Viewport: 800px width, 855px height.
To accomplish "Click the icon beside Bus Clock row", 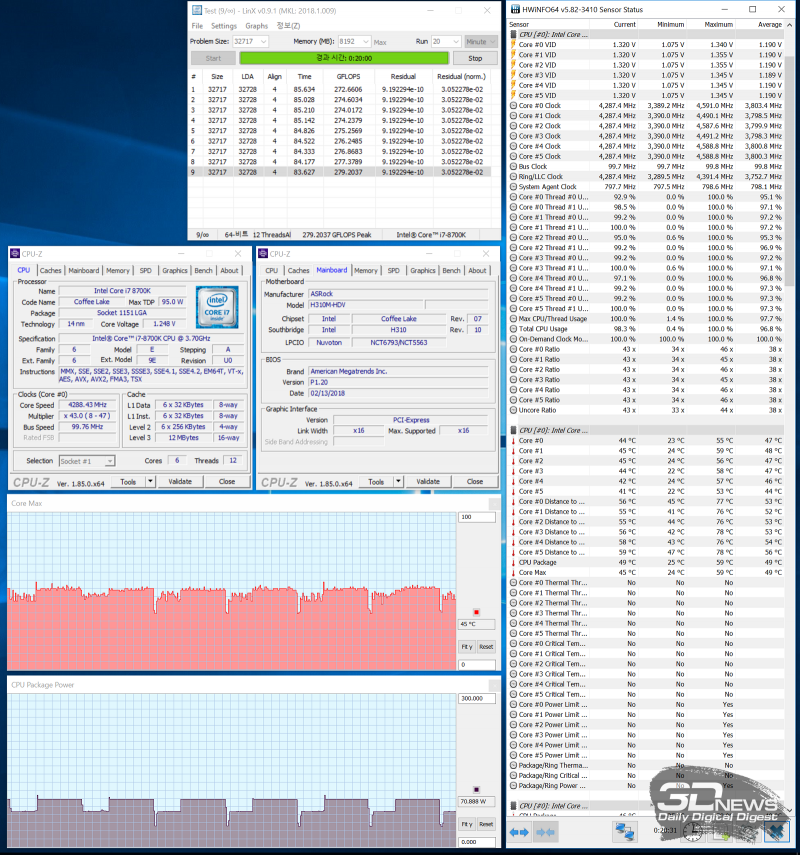I will pos(513,166).
